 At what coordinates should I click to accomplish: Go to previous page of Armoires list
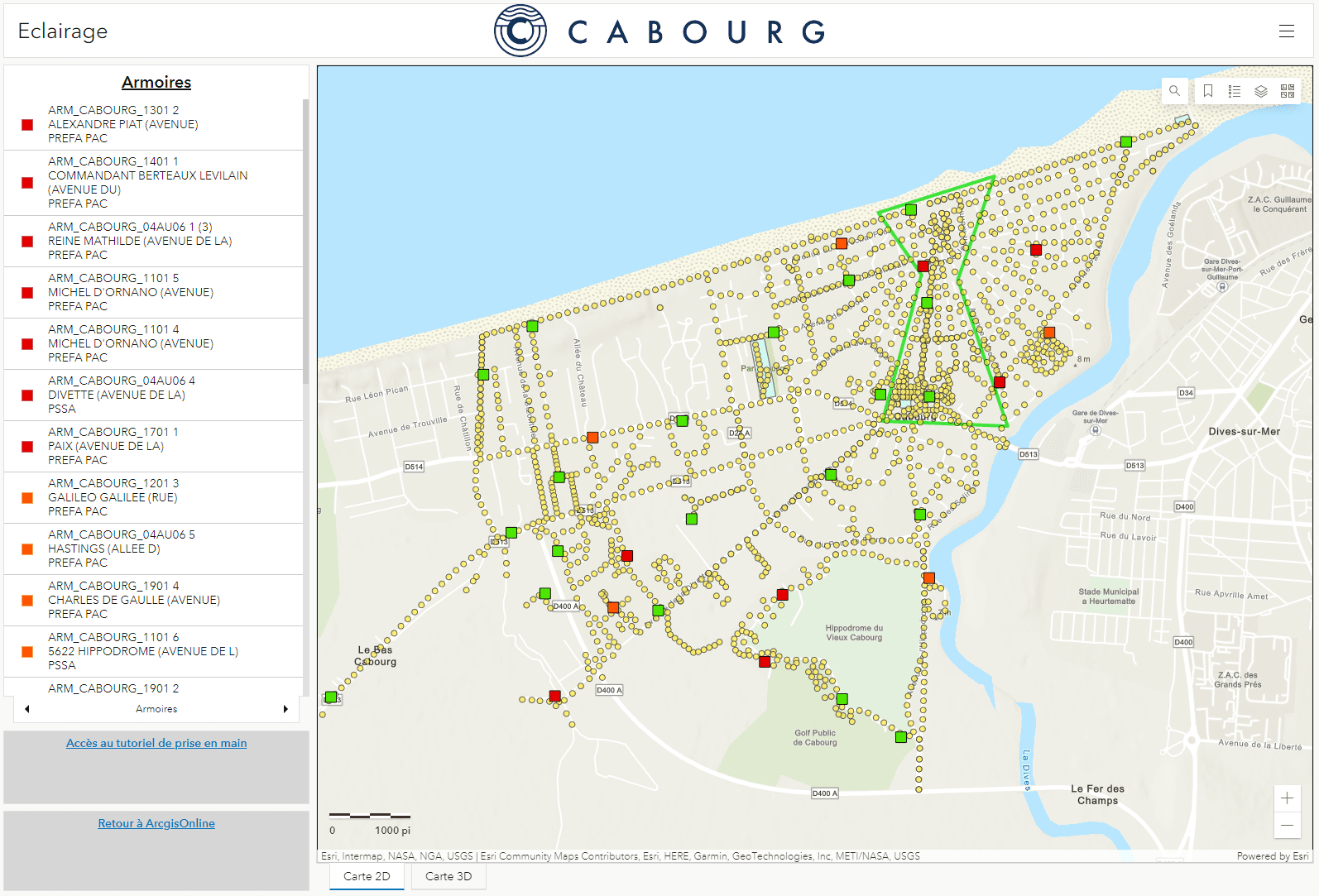(27, 709)
